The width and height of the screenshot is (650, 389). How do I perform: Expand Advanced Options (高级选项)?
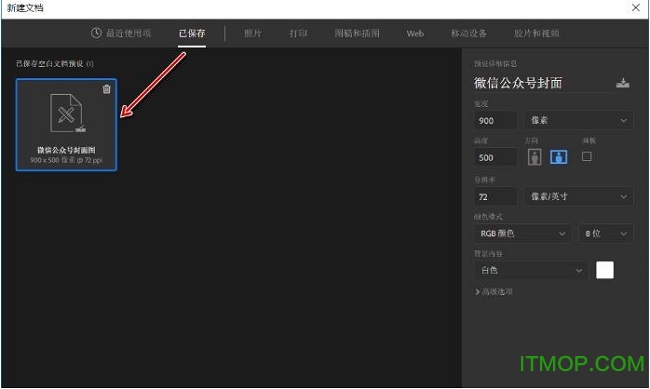(x=494, y=292)
